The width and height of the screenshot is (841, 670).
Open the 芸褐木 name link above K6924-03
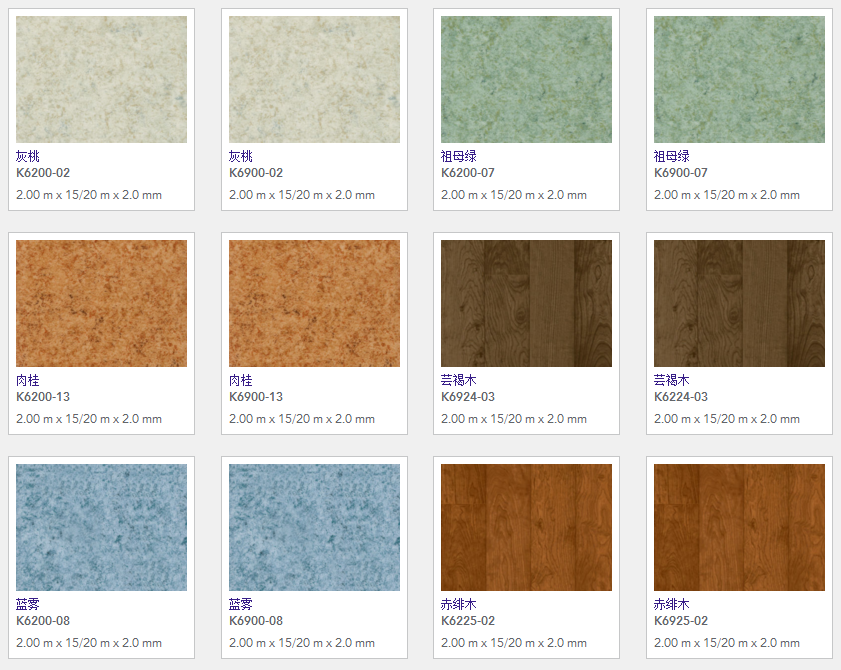coord(459,381)
